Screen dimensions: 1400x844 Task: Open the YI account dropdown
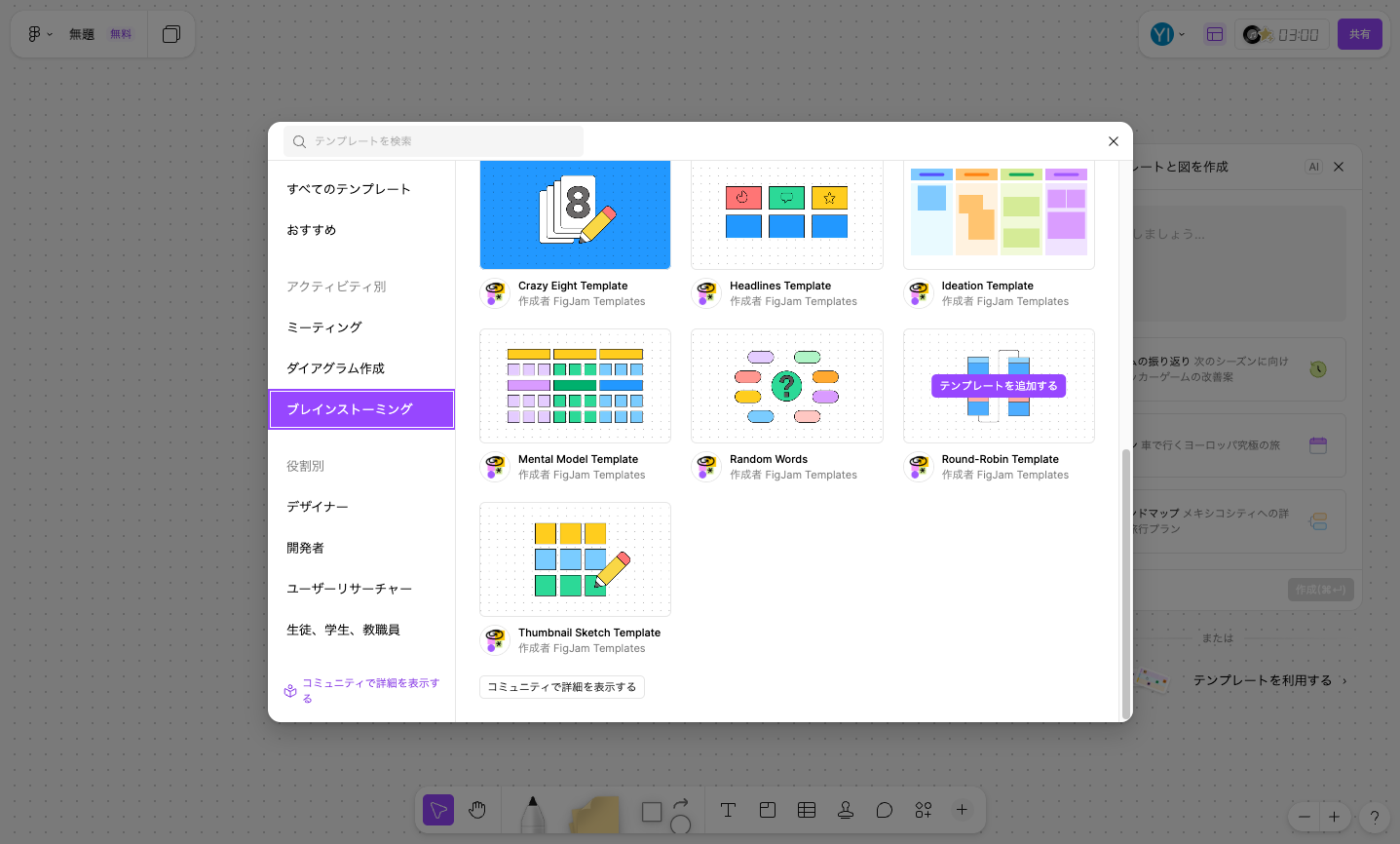click(x=1166, y=33)
